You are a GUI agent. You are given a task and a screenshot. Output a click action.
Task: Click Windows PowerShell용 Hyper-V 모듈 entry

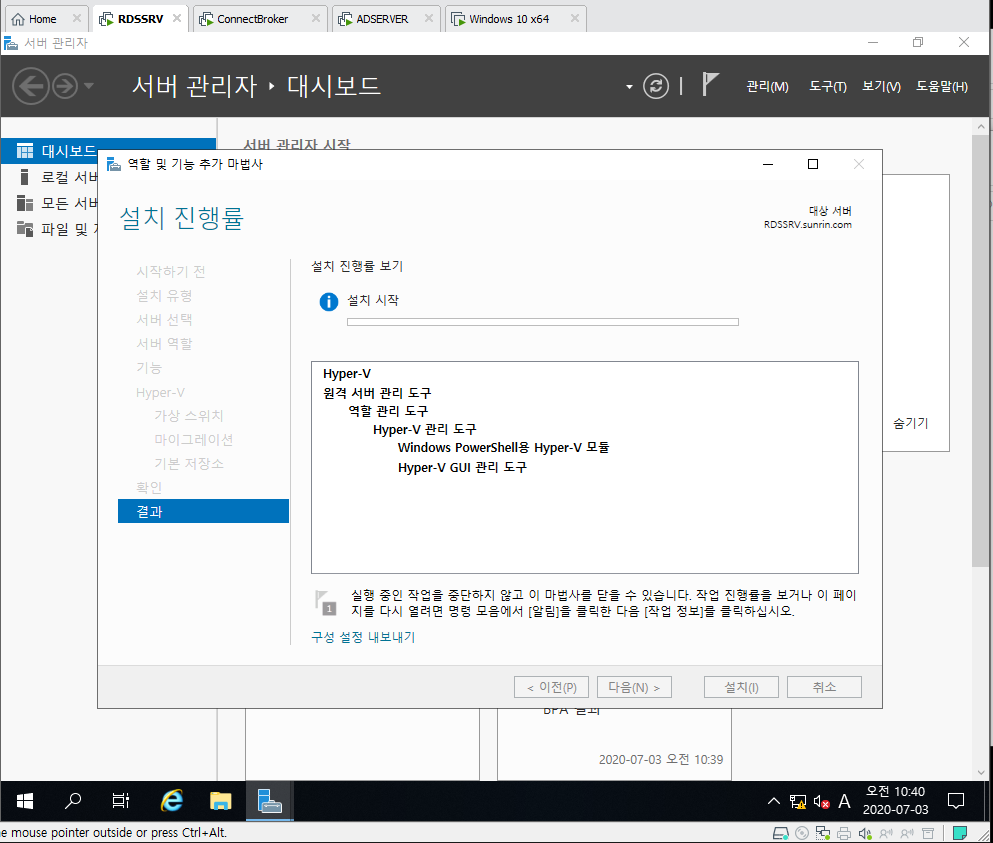503,448
